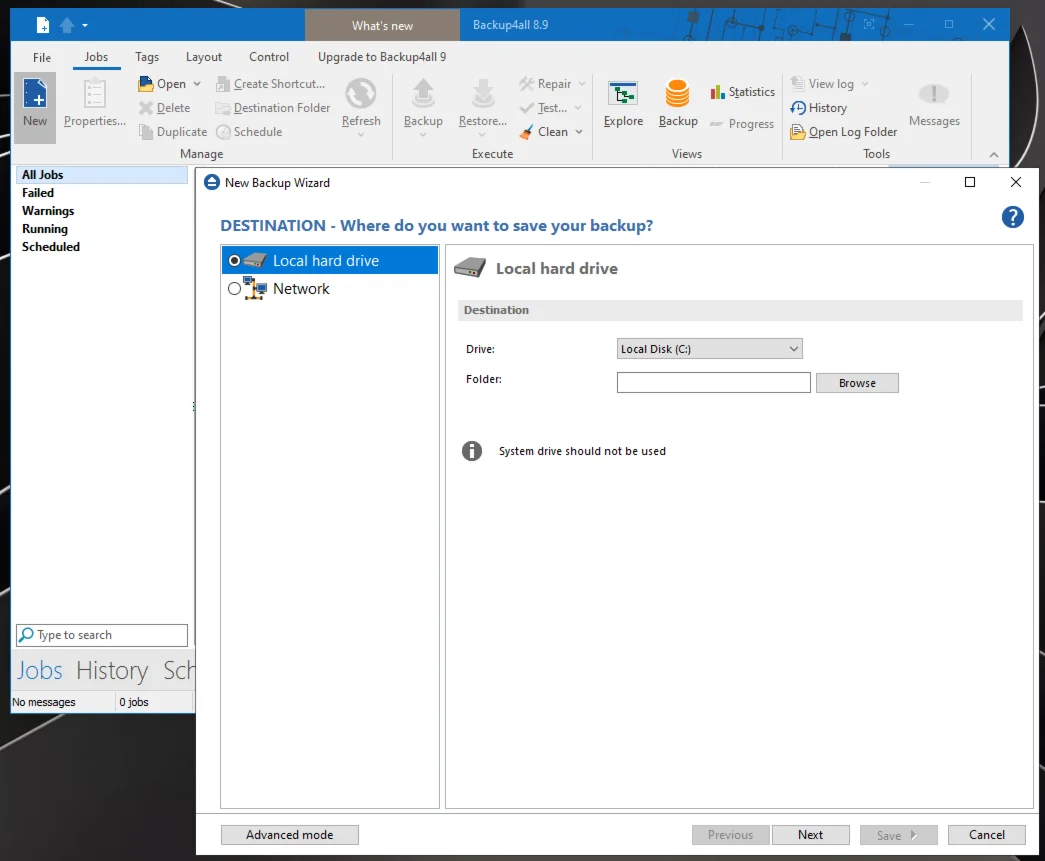
Task: Select the Network destination radio button
Action: (235, 289)
